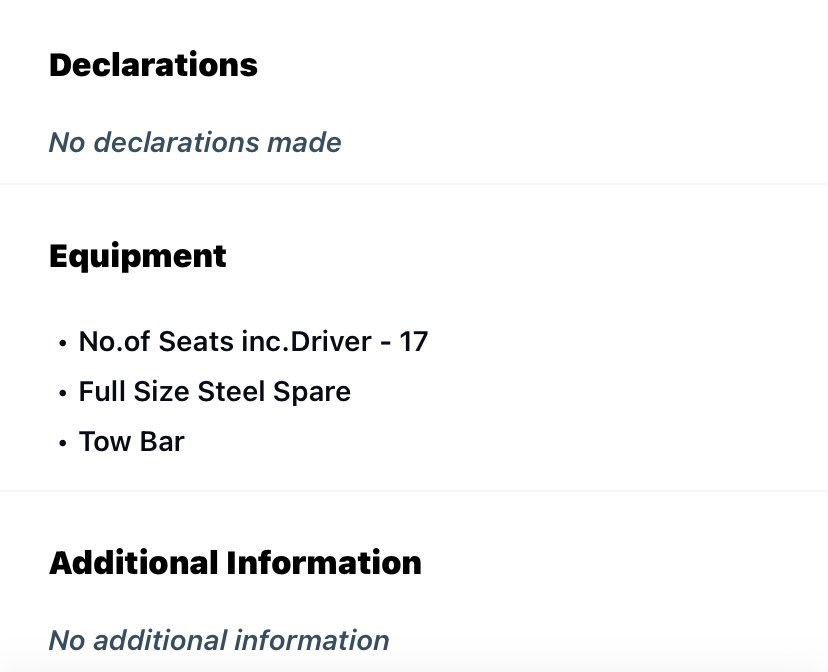The width and height of the screenshot is (828, 672).
Task: Click the word 'Spare' in the equipment list
Action: click(312, 392)
